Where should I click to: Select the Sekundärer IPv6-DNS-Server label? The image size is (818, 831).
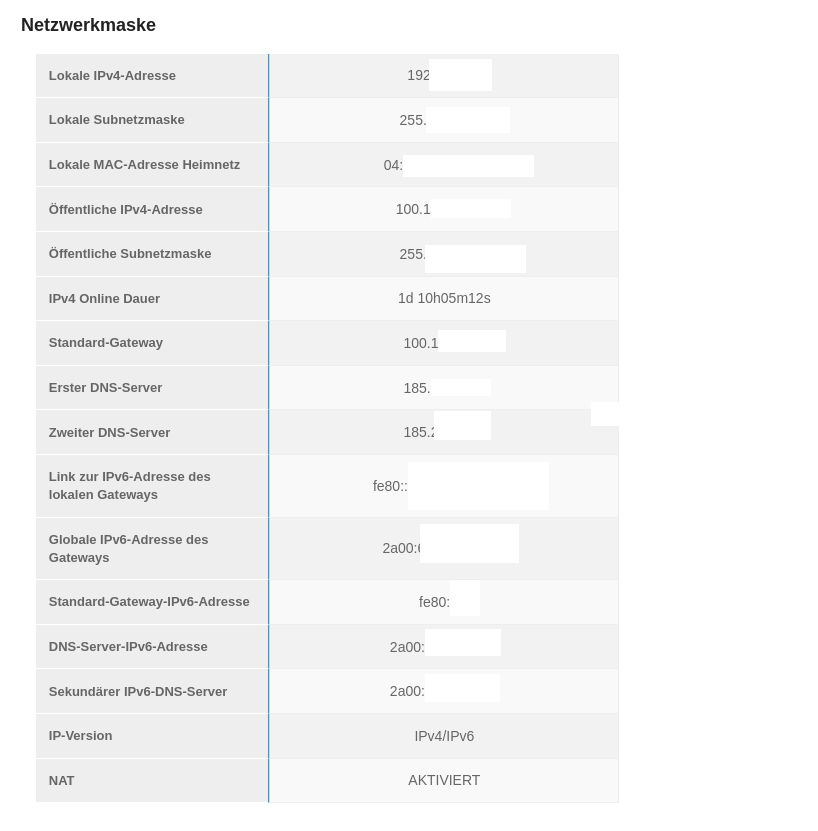137,692
